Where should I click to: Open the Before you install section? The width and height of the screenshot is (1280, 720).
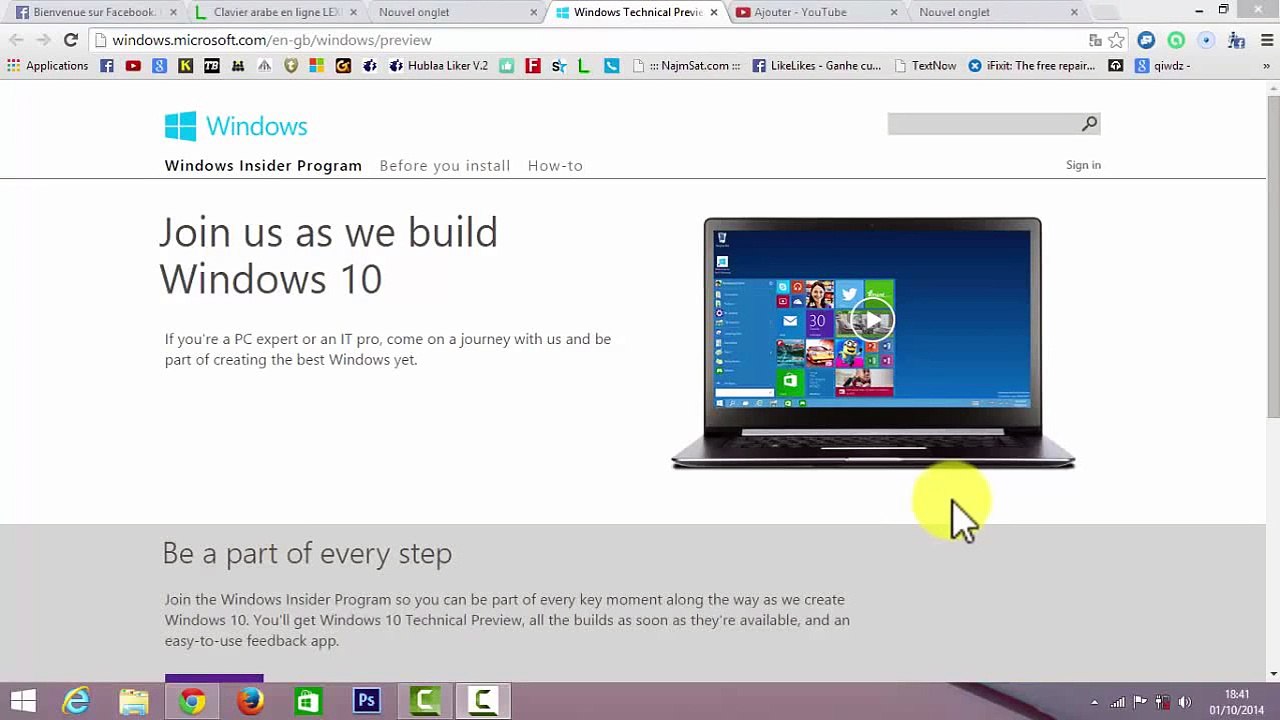(445, 166)
